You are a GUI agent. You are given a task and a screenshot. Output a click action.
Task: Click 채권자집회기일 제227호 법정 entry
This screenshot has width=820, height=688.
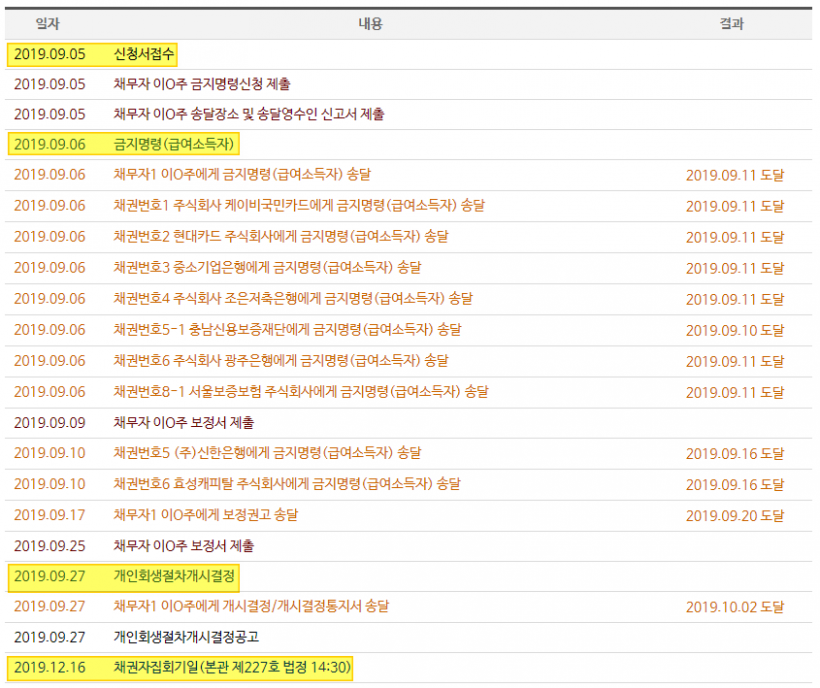click(x=232, y=668)
